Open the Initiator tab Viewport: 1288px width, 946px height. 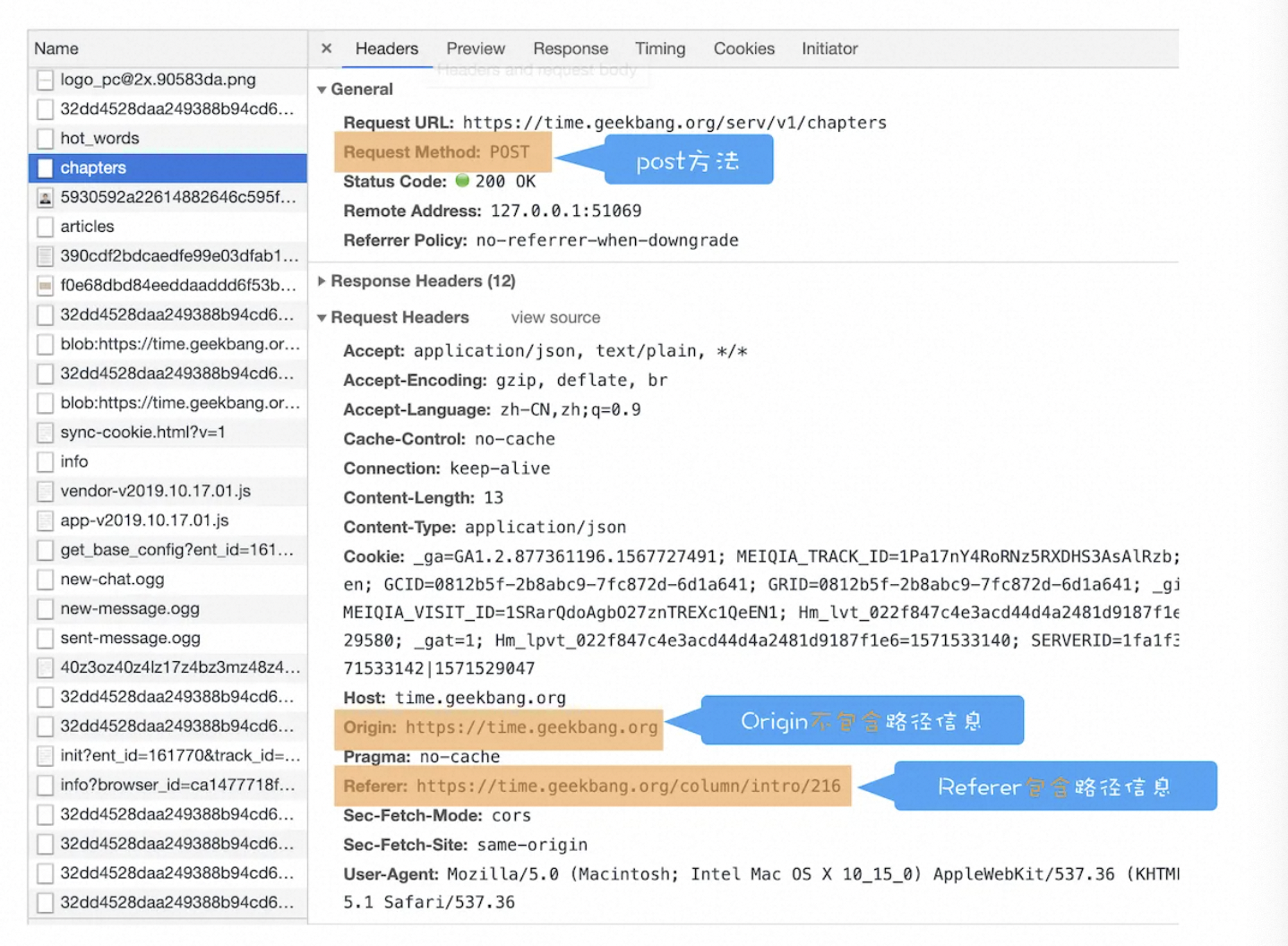pyautogui.click(x=829, y=48)
